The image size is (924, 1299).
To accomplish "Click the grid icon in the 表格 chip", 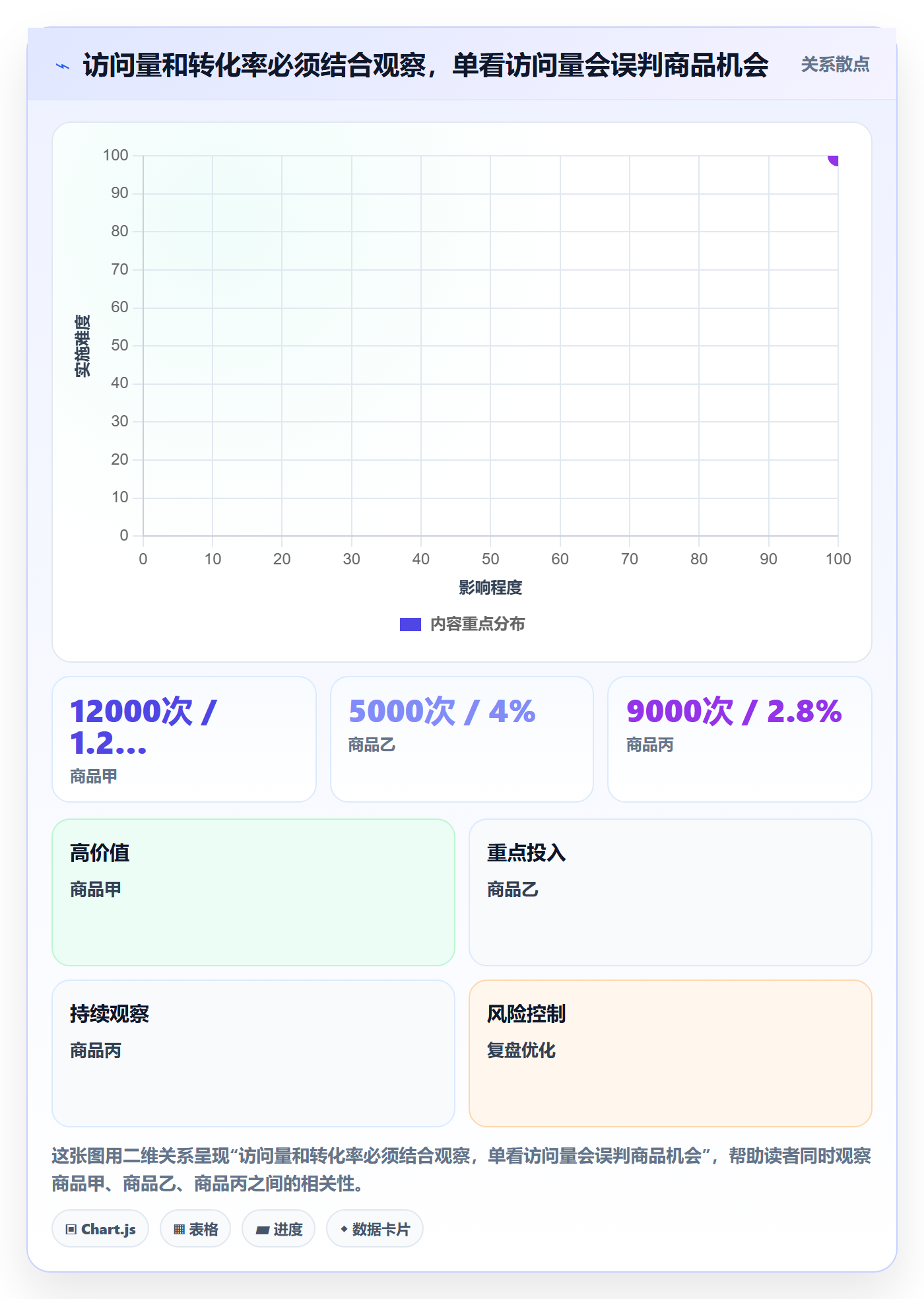I will coord(179,1229).
